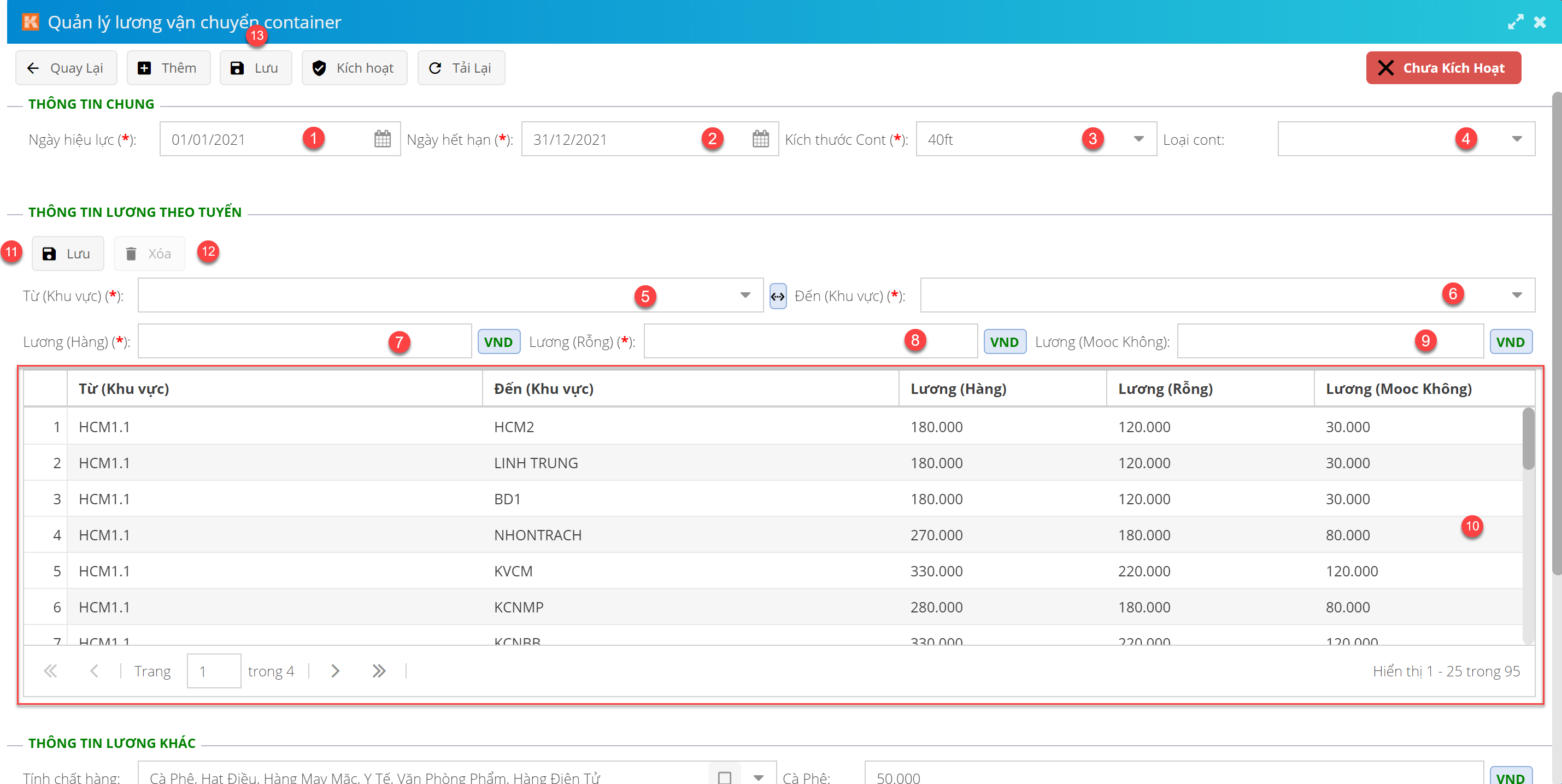1562x784 pixels.
Task: Click the Quay Lại back button
Action: pos(66,68)
